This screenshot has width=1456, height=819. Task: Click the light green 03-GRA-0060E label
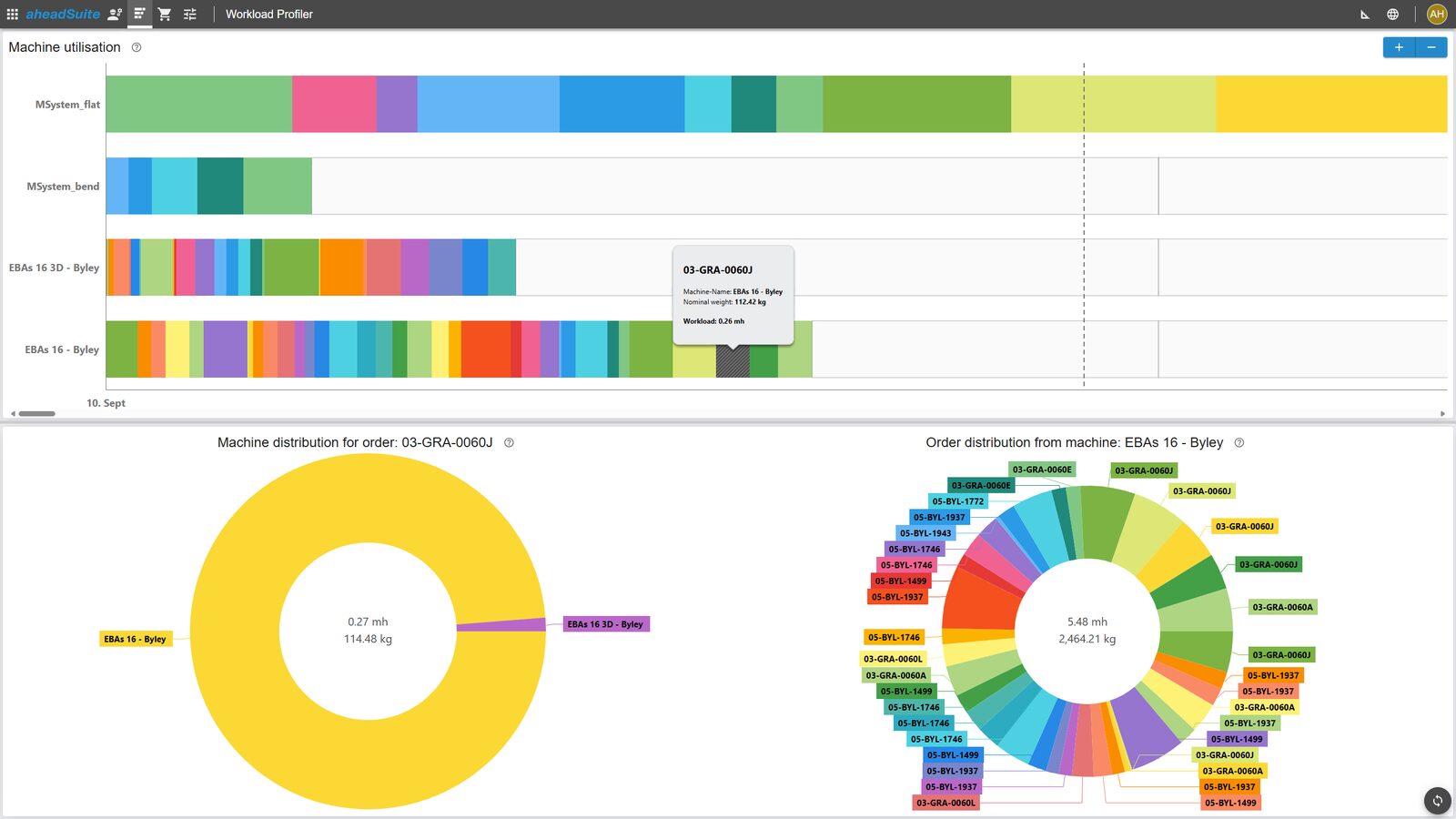click(1042, 470)
